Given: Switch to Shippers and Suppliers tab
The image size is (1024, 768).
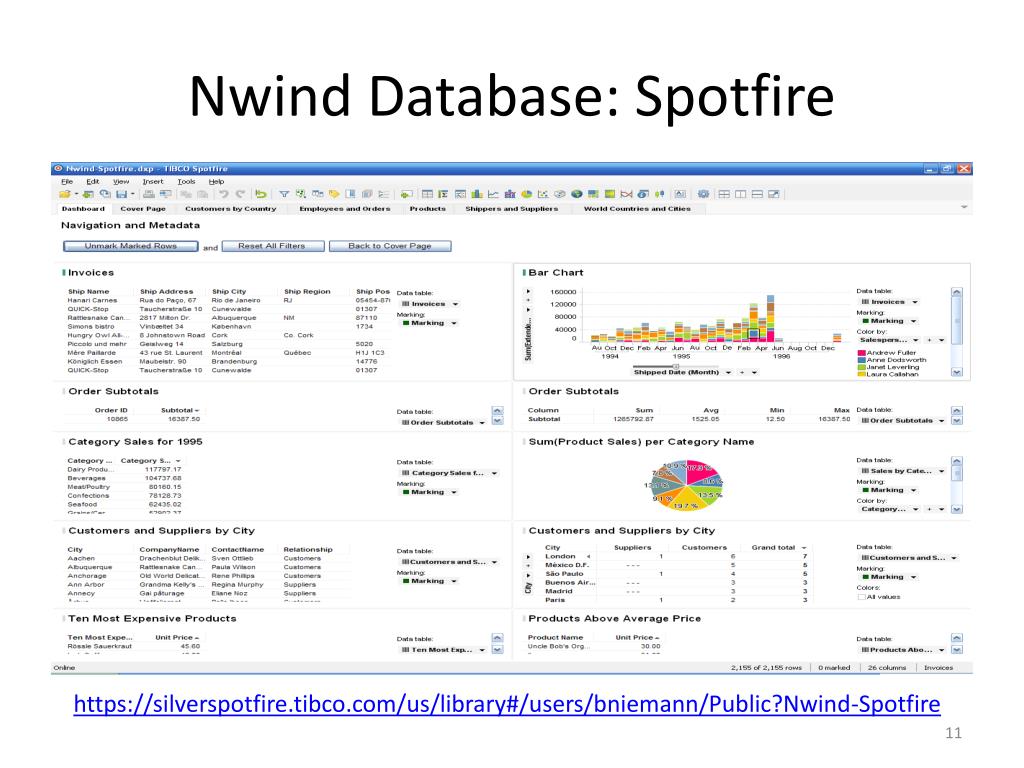Looking at the screenshot, I should point(512,209).
